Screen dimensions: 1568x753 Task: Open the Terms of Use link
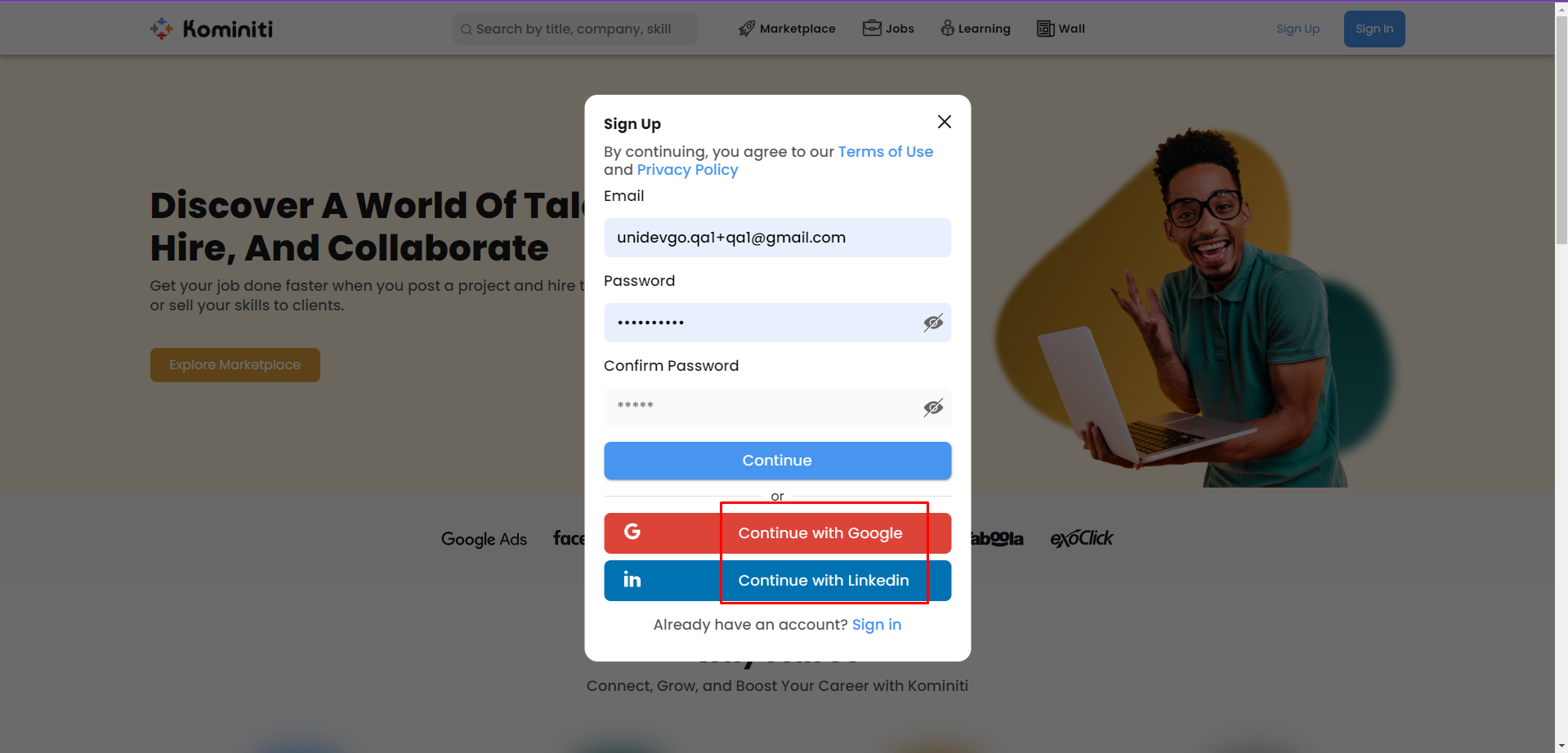(886, 152)
